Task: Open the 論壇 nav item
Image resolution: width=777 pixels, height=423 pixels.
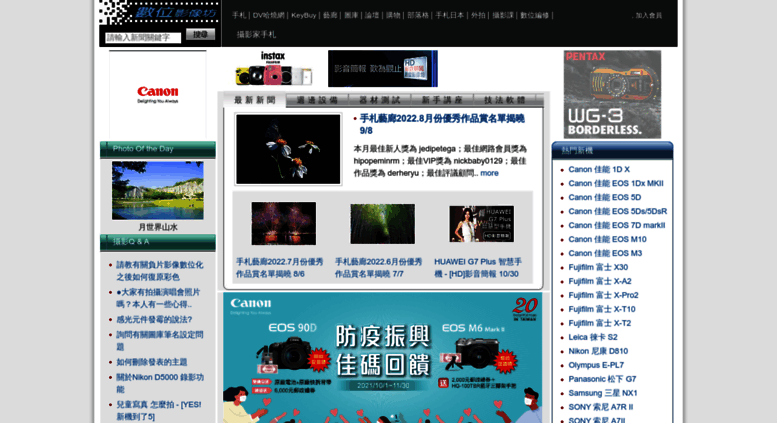Action: 372,15
